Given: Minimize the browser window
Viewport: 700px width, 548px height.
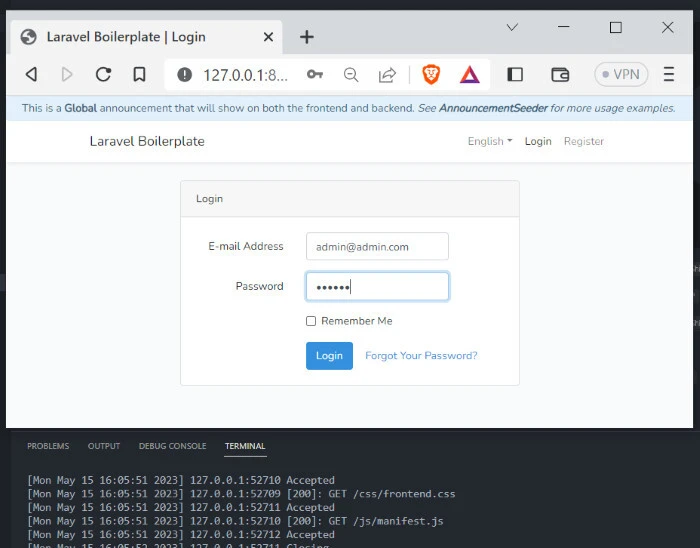Looking at the screenshot, I should pyautogui.click(x=564, y=27).
